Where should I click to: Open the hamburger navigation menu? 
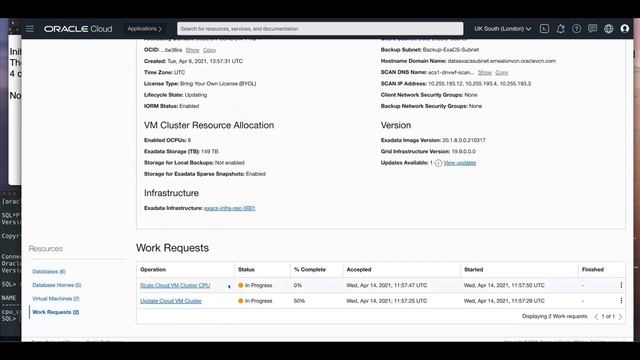tap(30, 29)
